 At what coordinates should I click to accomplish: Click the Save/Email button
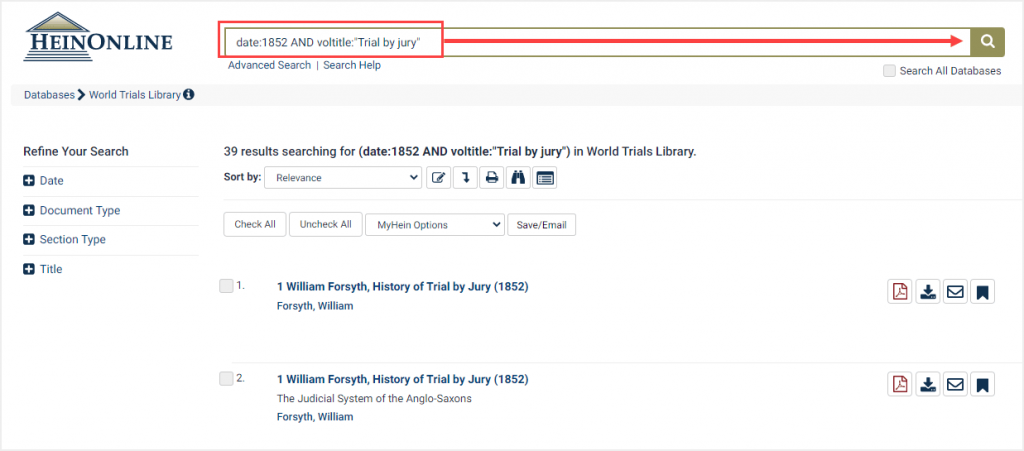pos(541,225)
